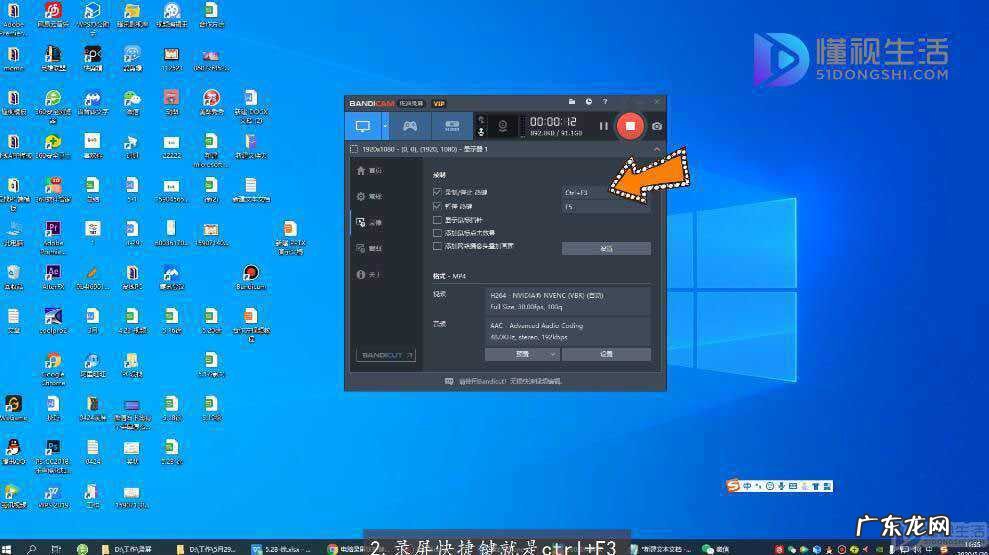Select NetEase Cloud Music red icon on desktop
The image size is (989, 555).
point(53,15)
